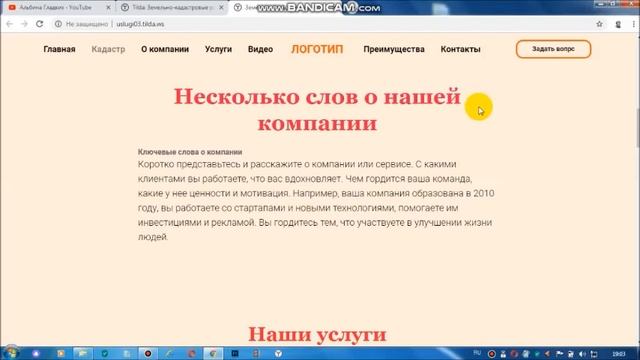This screenshot has height=360, width=640.
Task: Open the Главная menu item
Action: point(60,49)
